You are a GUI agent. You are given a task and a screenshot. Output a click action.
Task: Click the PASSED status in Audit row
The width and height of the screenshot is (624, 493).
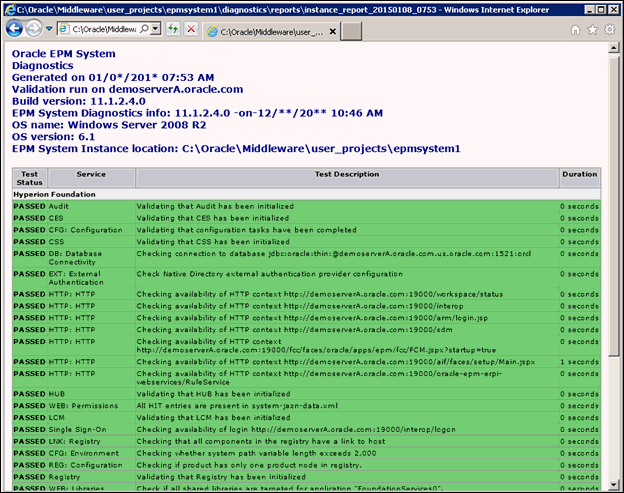pos(29,206)
